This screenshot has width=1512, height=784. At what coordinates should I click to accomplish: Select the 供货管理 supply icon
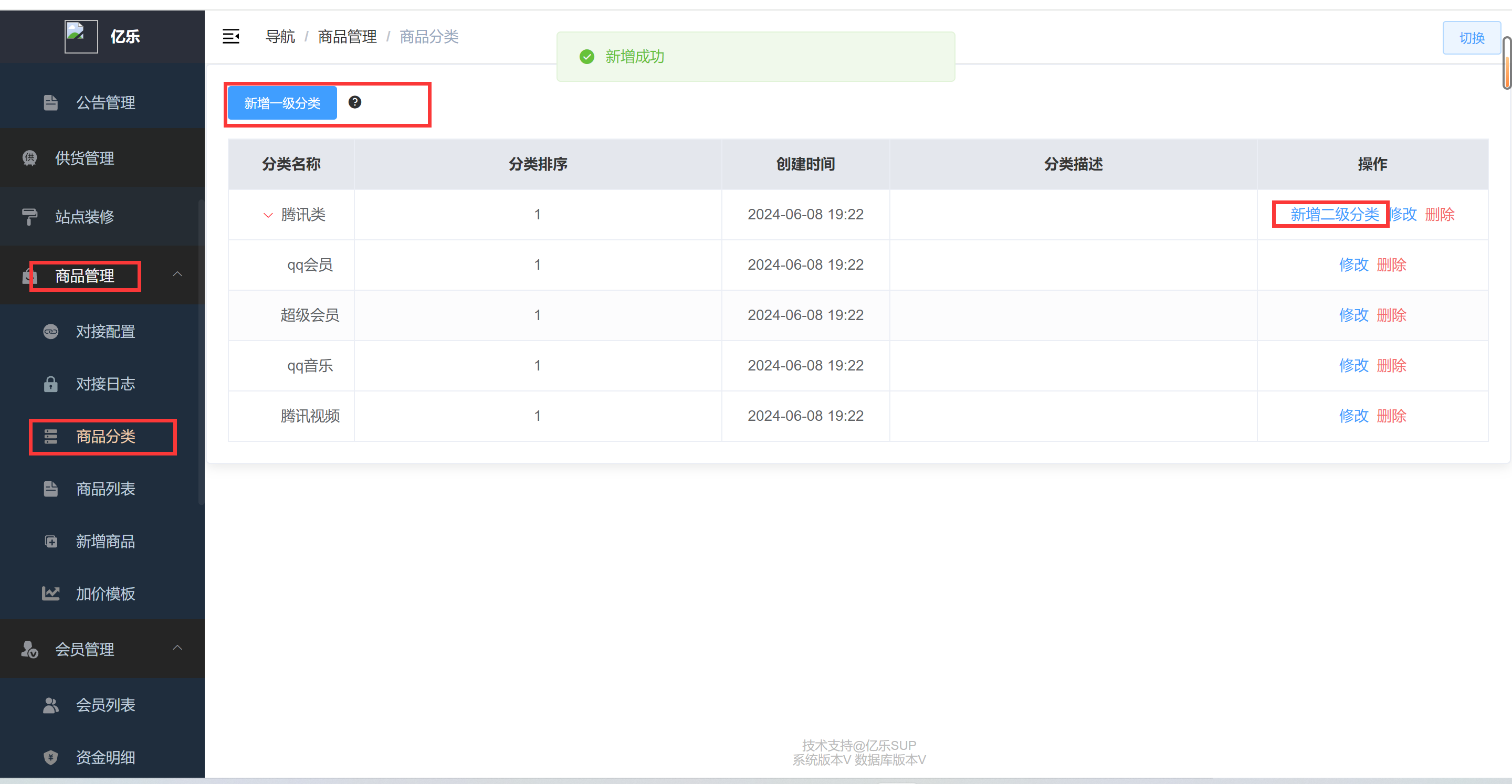pos(29,158)
